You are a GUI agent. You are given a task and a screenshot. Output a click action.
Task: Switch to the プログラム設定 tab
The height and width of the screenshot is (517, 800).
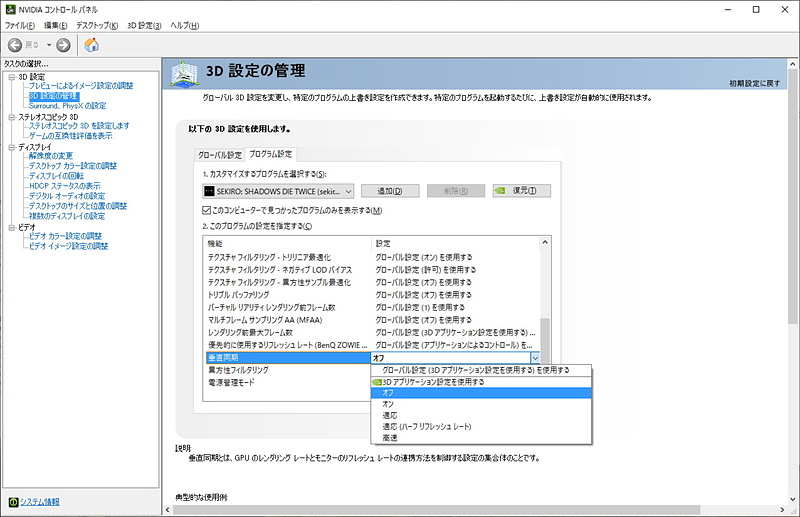270,154
